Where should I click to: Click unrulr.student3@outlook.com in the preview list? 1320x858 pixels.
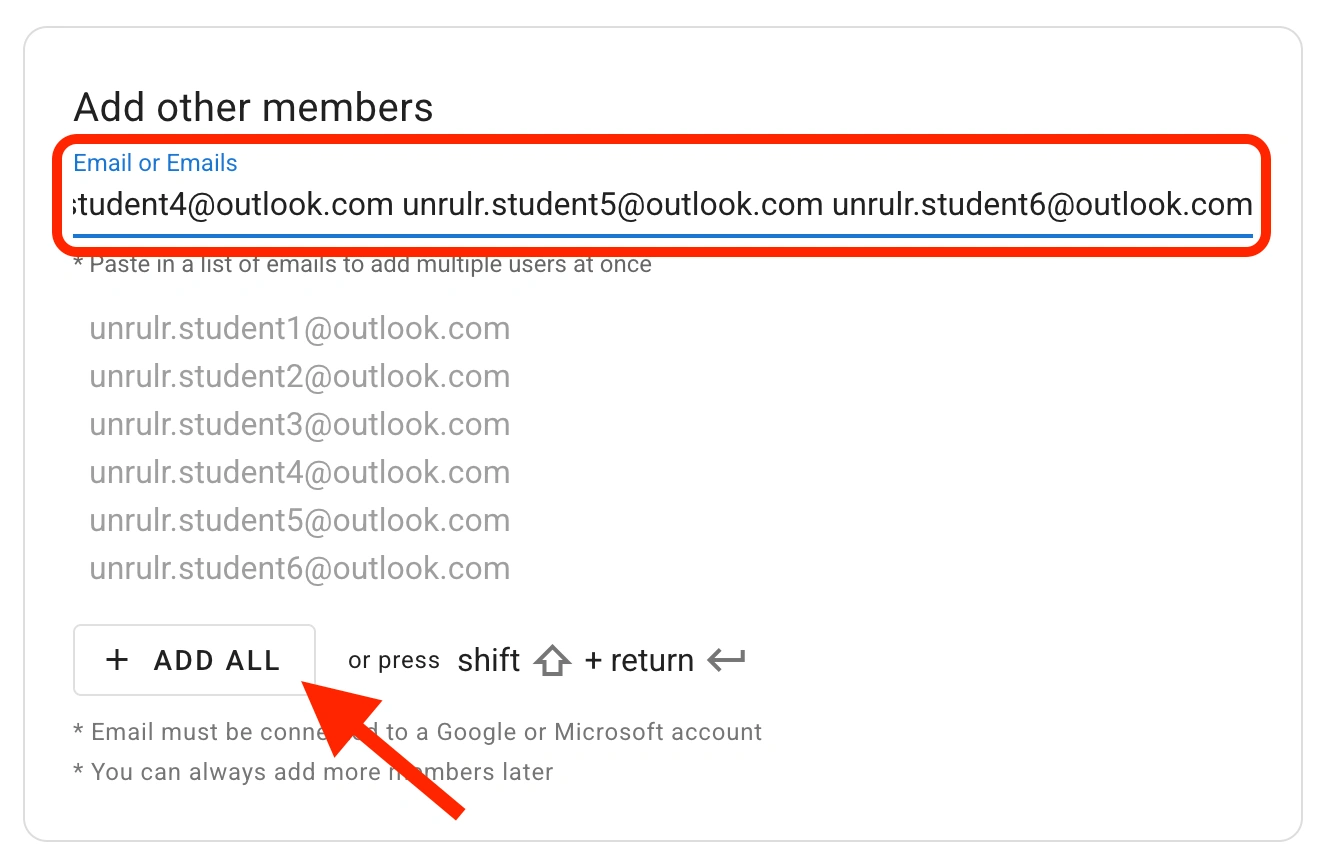299,425
